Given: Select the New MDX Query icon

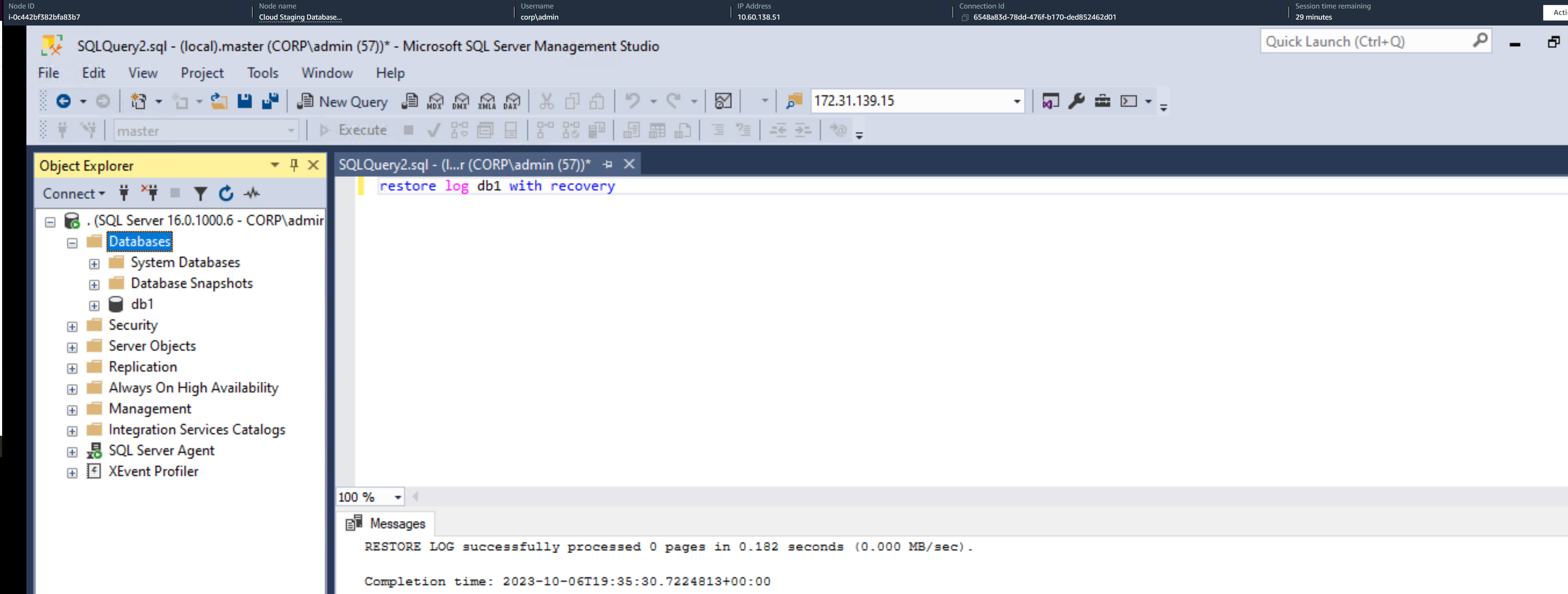Looking at the screenshot, I should tap(436, 102).
